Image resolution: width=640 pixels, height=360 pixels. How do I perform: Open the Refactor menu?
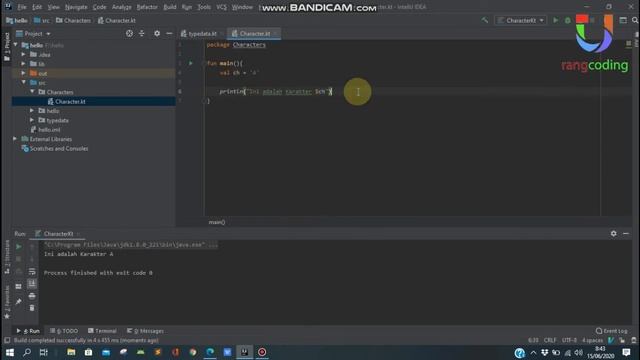[147, 7]
